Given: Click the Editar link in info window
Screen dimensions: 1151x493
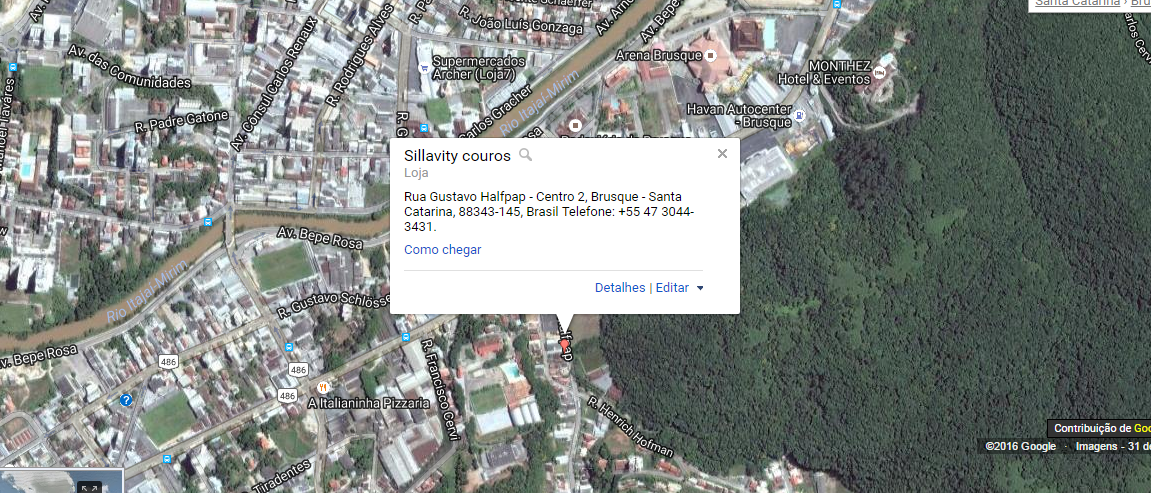Looking at the screenshot, I should (x=672, y=288).
